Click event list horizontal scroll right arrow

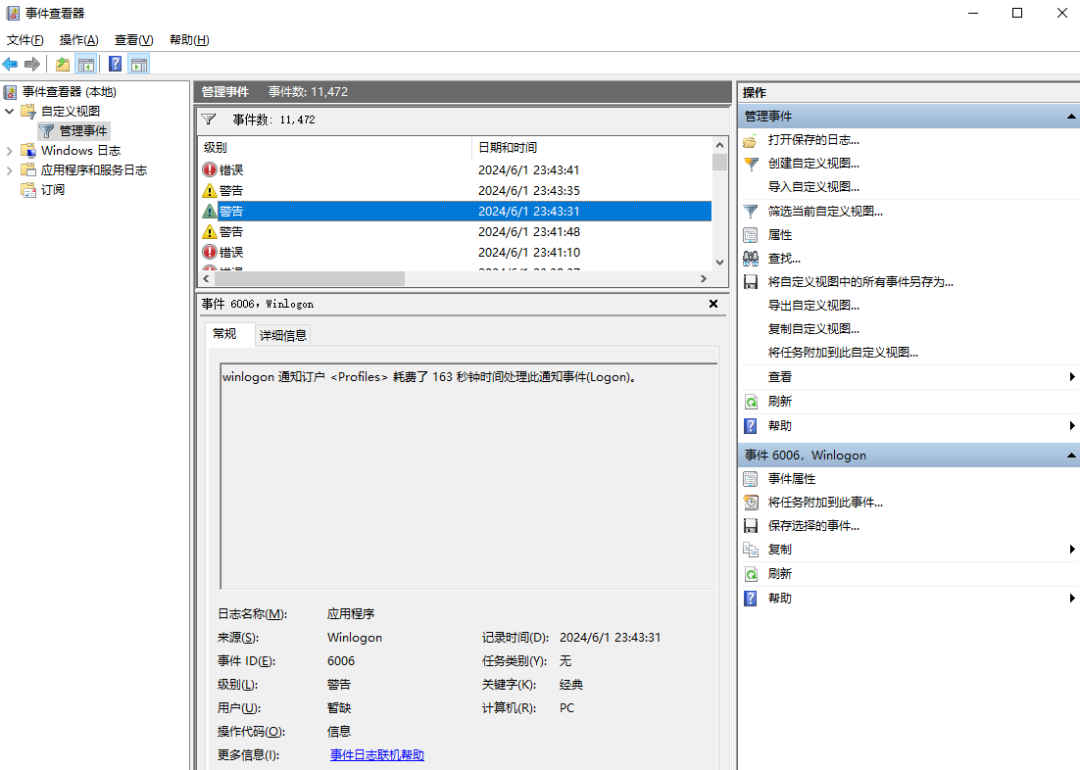[703, 278]
